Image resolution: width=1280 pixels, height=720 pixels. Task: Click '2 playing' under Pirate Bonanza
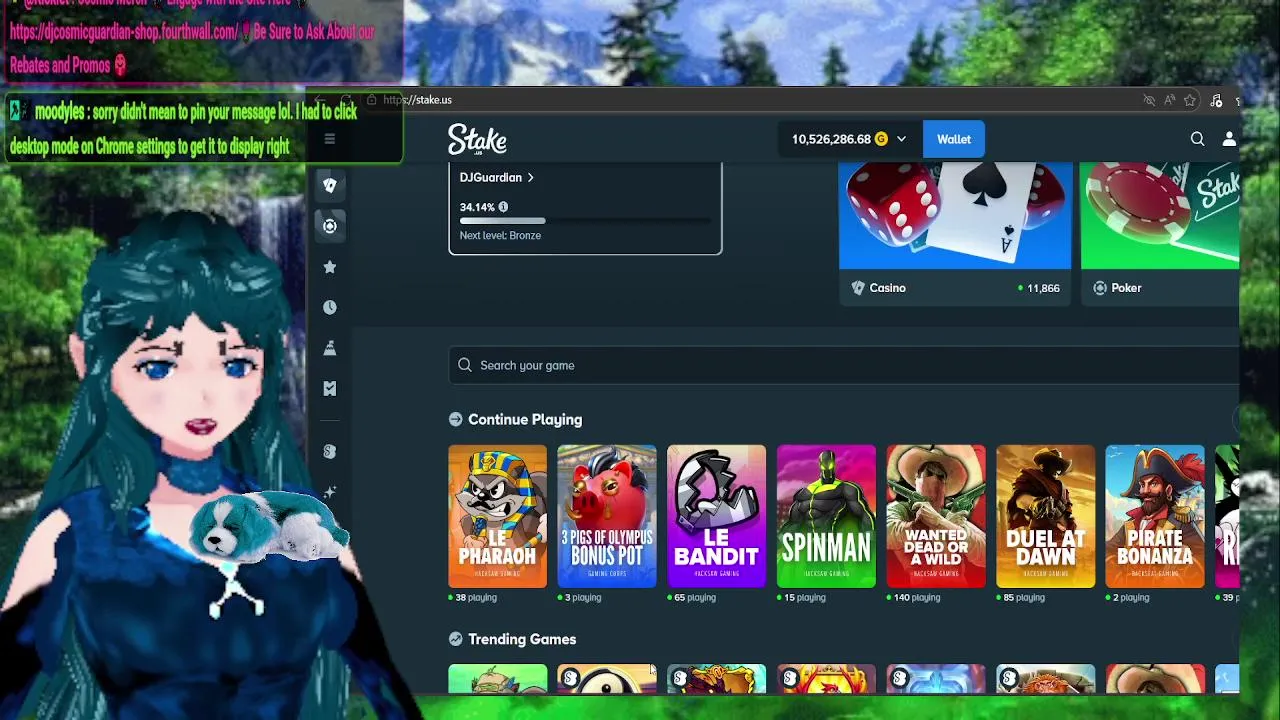point(1131,598)
